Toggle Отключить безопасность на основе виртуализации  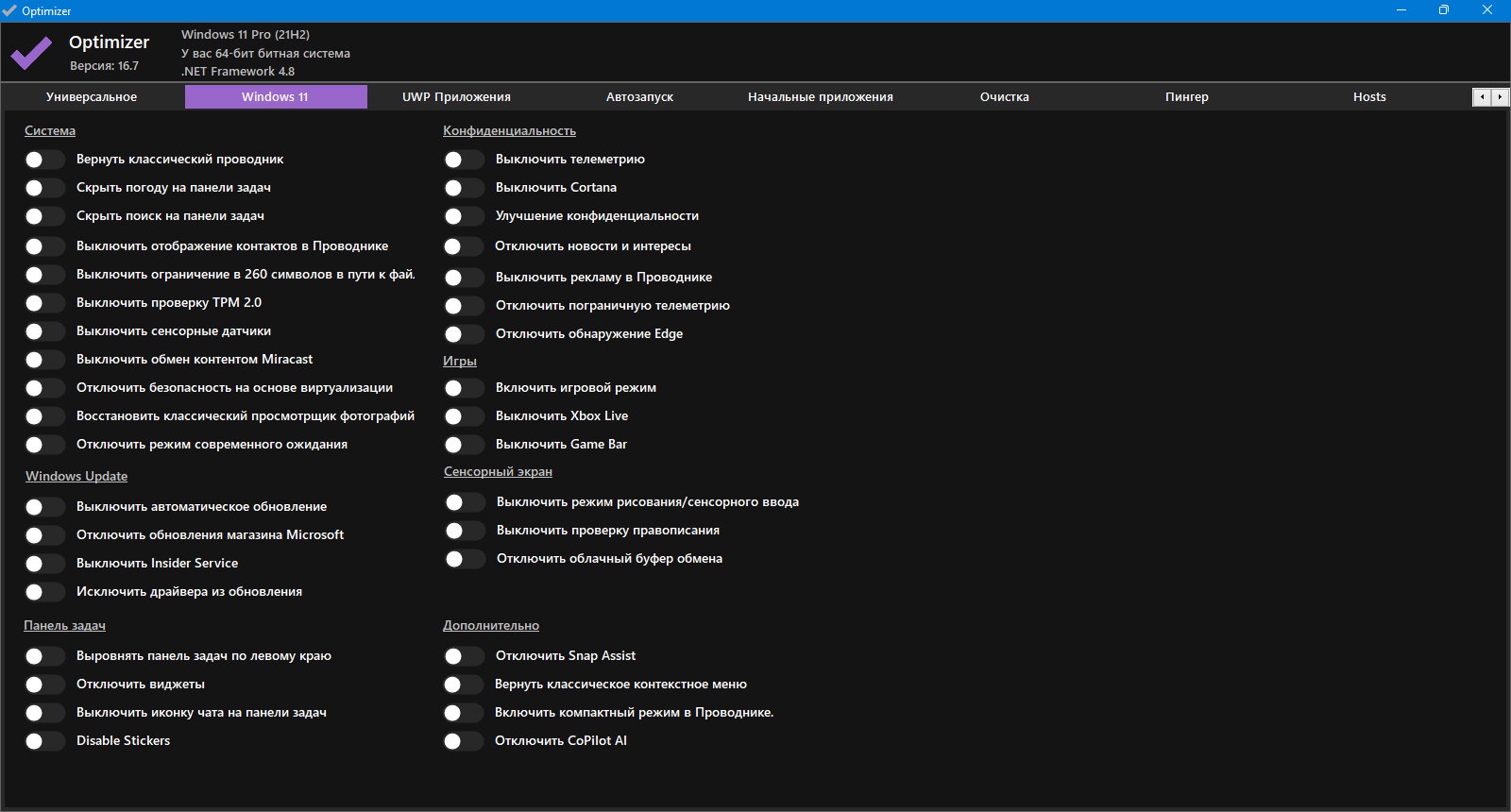[44, 388]
